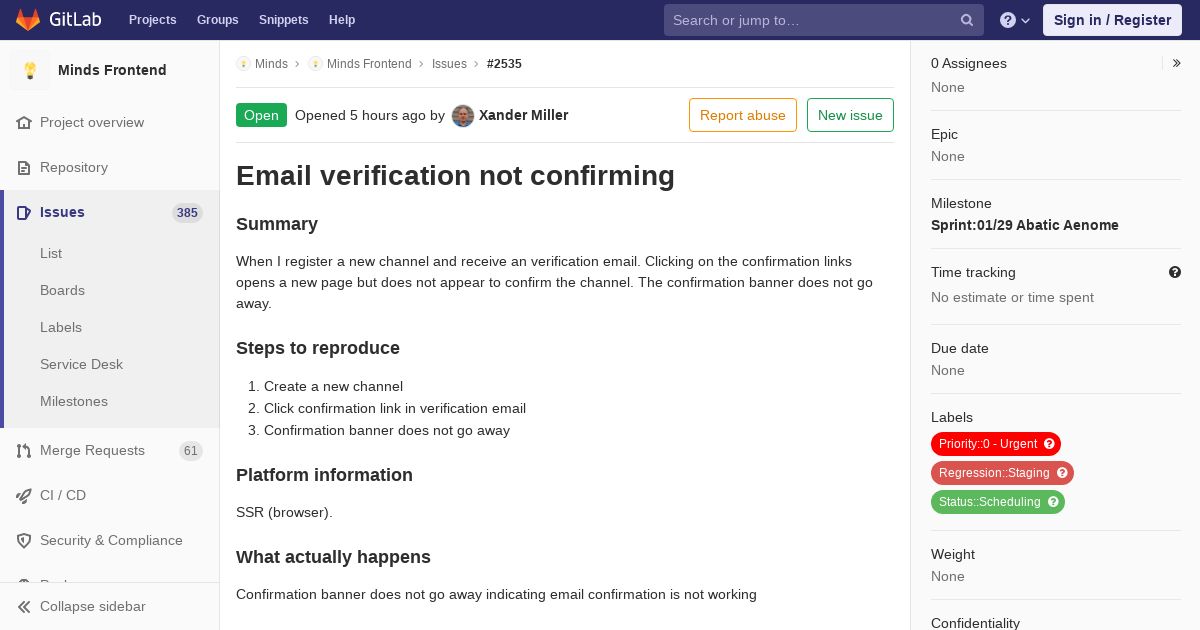Click the Minds breadcrumb group icon
Screen dimensions: 1200x630
(243, 64)
